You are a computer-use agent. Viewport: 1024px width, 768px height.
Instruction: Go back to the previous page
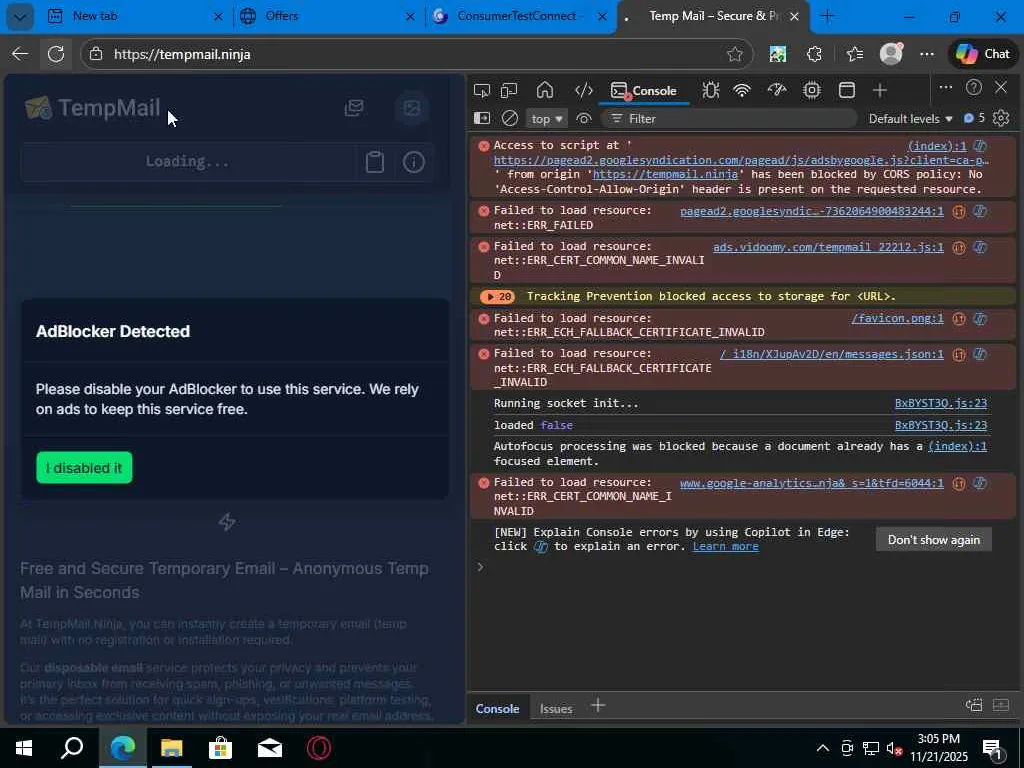[20, 54]
